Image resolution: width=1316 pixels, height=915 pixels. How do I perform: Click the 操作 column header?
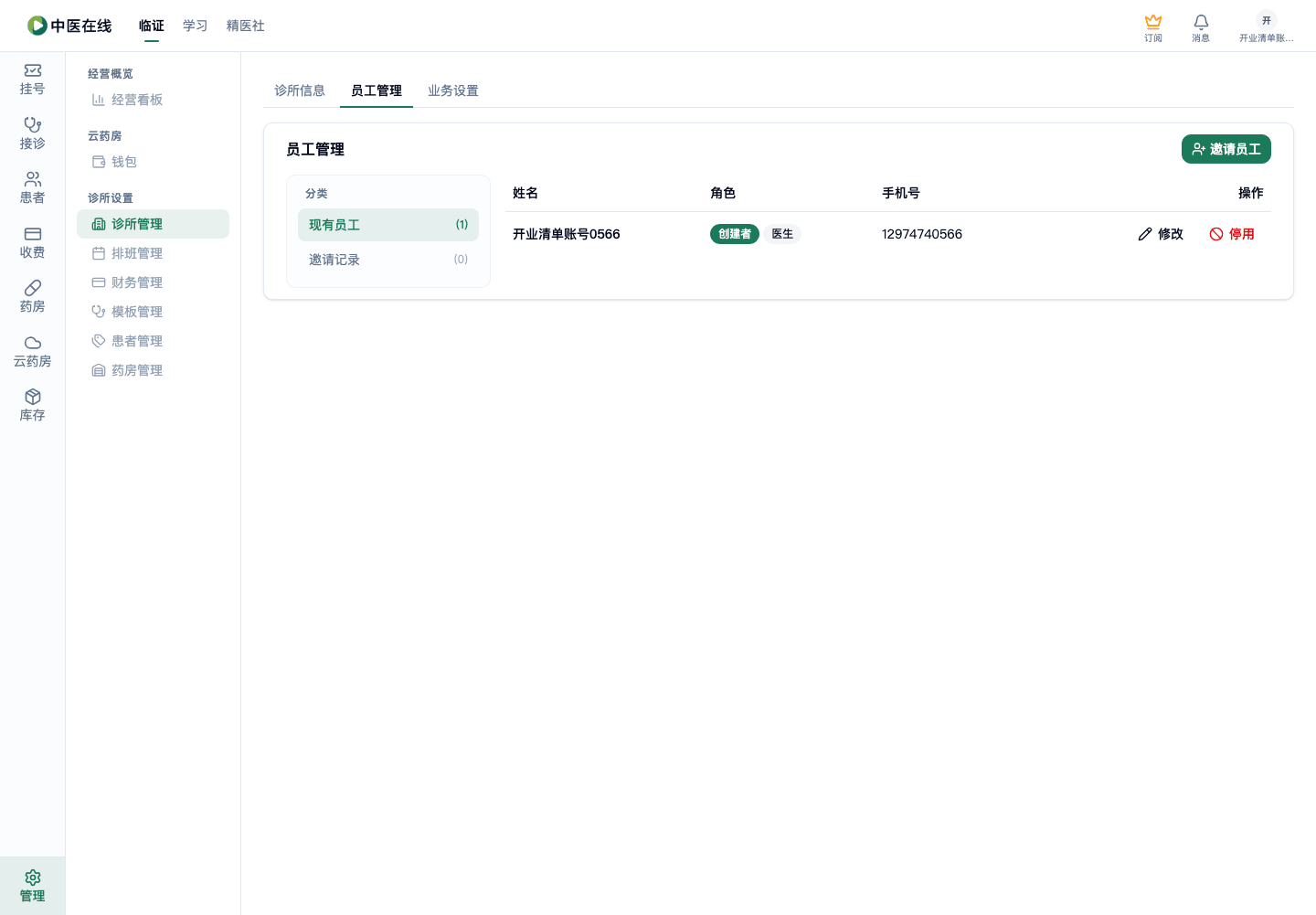[x=1251, y=193]
